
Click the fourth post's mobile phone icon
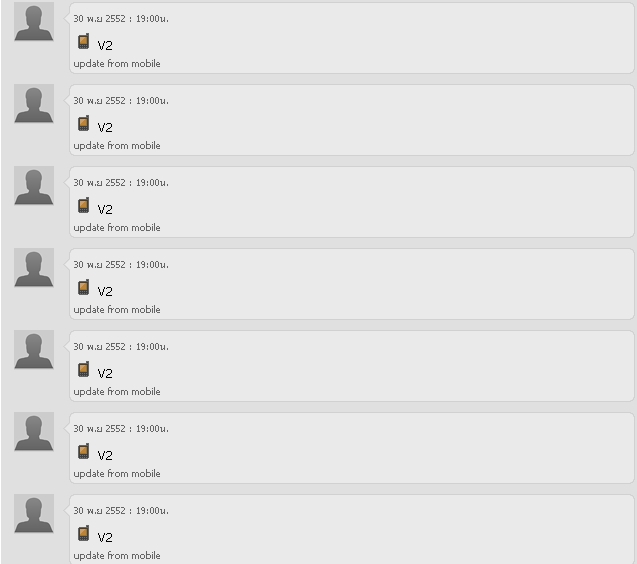[x=83, y=288]
